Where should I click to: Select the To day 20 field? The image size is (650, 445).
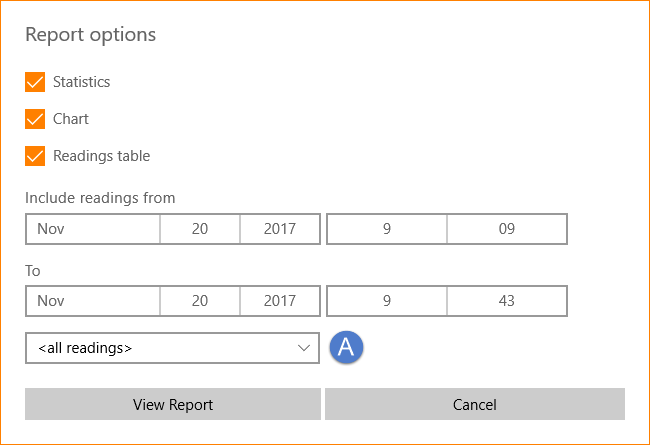click(x=200, y=301)
